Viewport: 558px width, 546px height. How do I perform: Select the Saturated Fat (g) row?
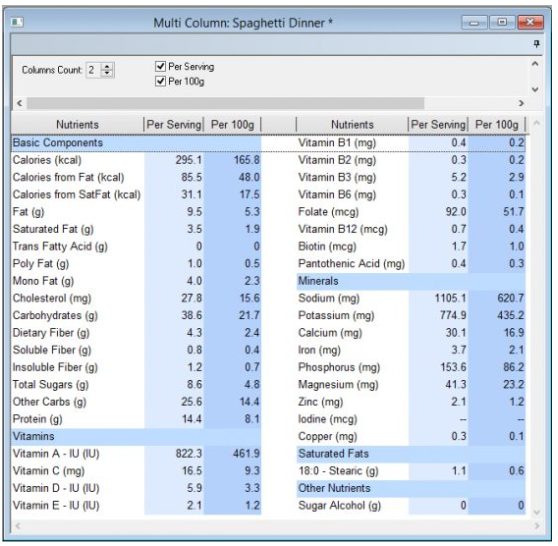pyautogui.click(x=136, y=229)
